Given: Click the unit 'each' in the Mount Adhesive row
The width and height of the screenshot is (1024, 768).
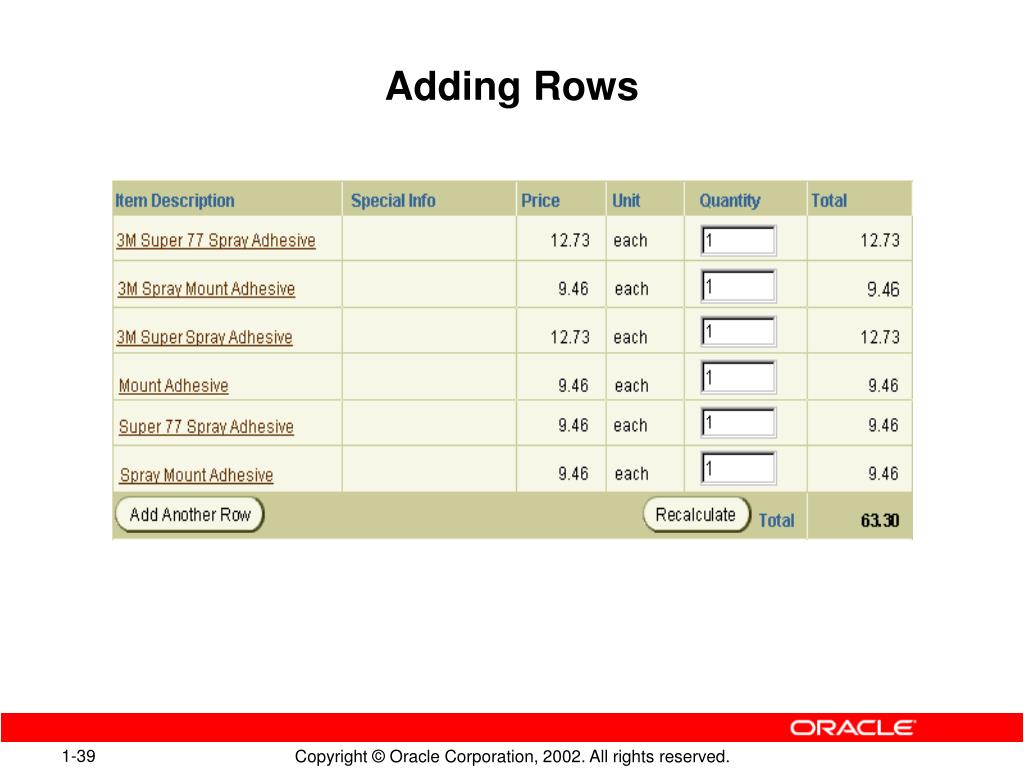Looking at the screenshot, I should coord(632,386).
